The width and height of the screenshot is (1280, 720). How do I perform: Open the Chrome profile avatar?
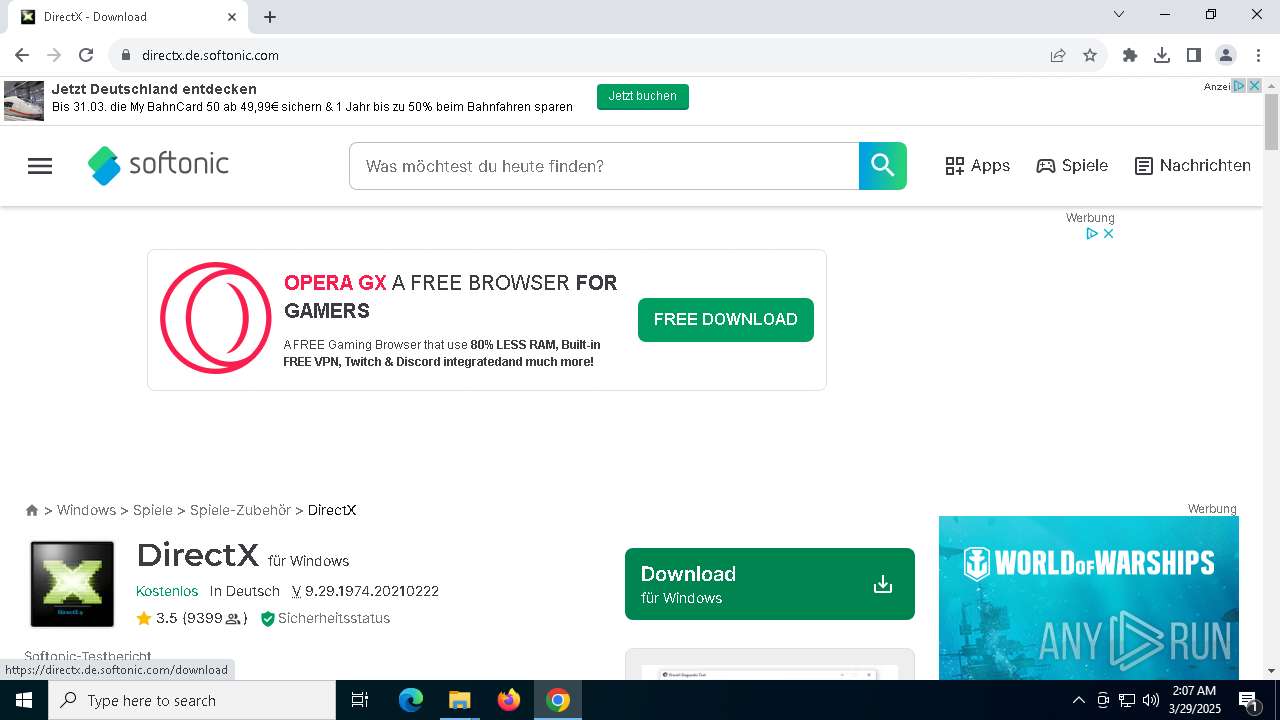1226,55
